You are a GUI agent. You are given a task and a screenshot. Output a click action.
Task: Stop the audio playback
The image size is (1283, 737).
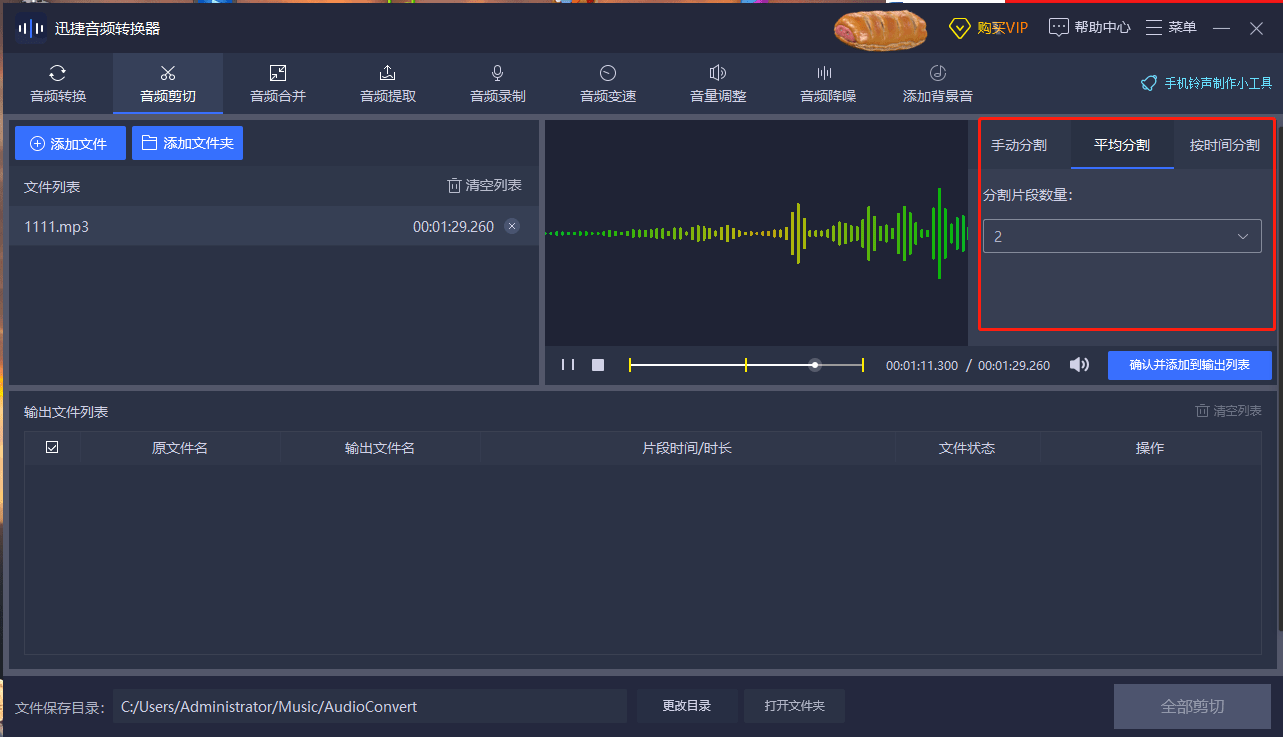pyautogui.click(x=598, y=365)
